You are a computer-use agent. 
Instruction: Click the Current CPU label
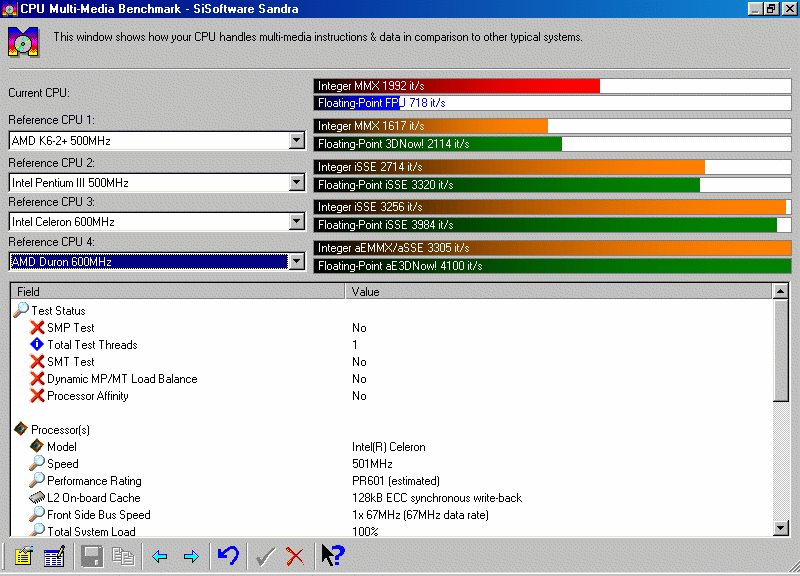pyautogui.click(x=39, y=93)
